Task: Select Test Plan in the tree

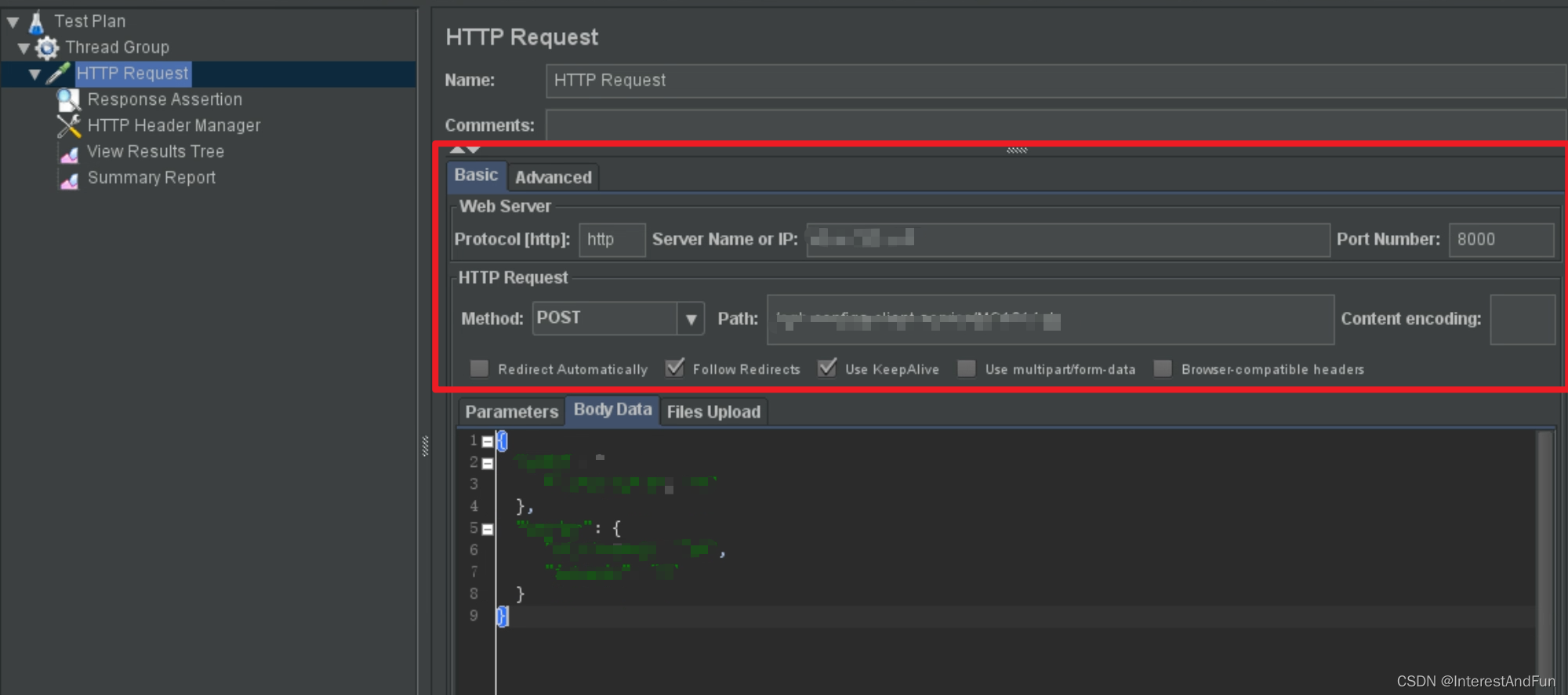Action: coord(90,21)
